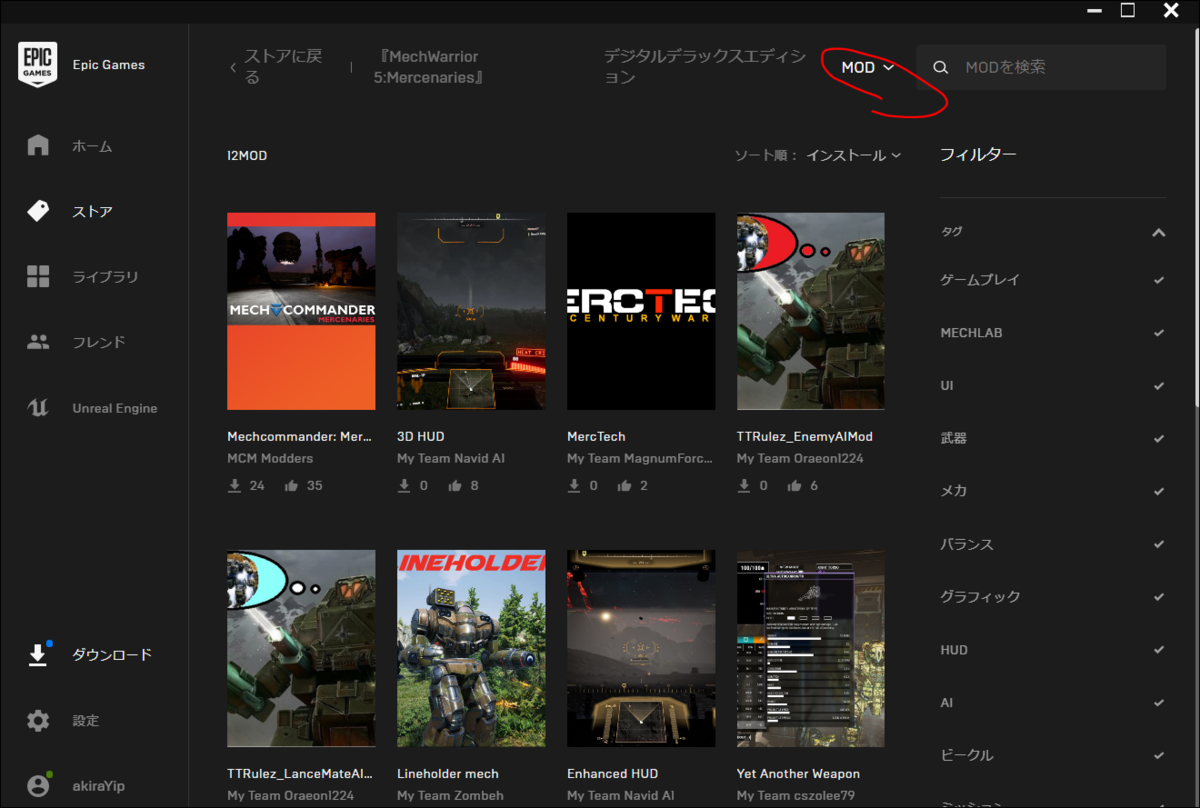Open the 3D HUD mod title

click(421, 436)
